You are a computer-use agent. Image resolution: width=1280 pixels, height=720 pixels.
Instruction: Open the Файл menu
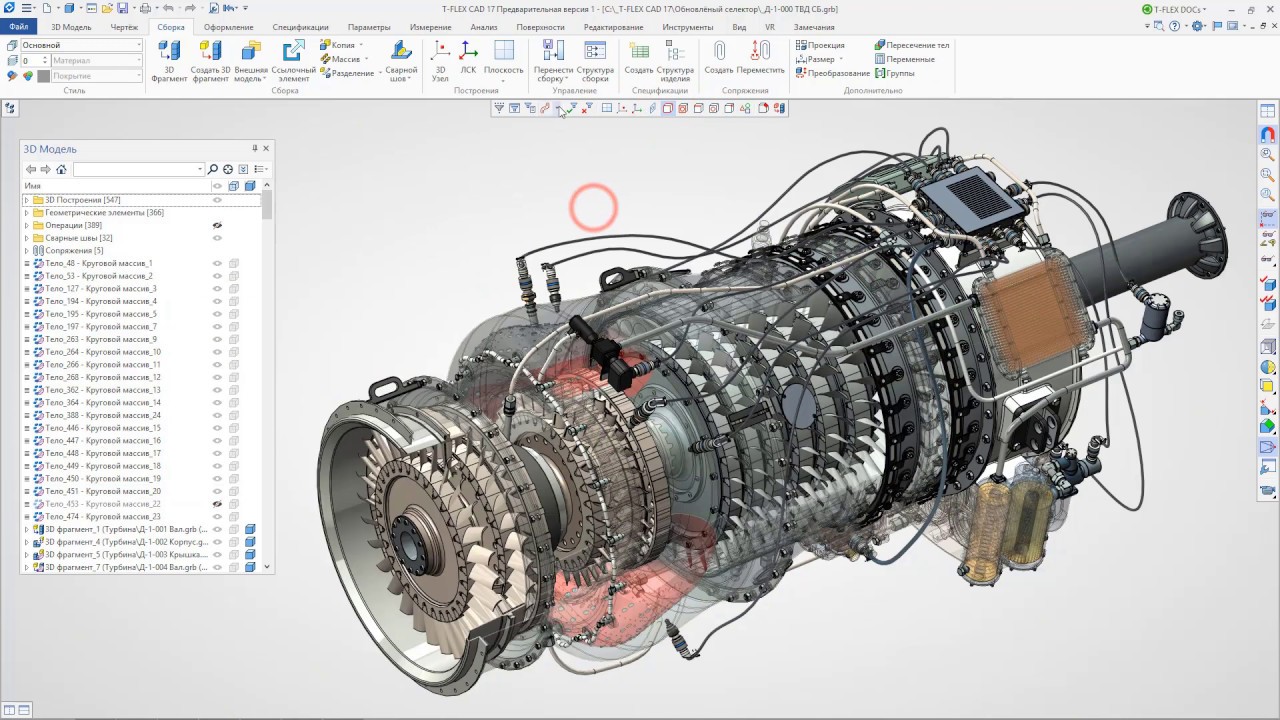[x=18, y=27]
